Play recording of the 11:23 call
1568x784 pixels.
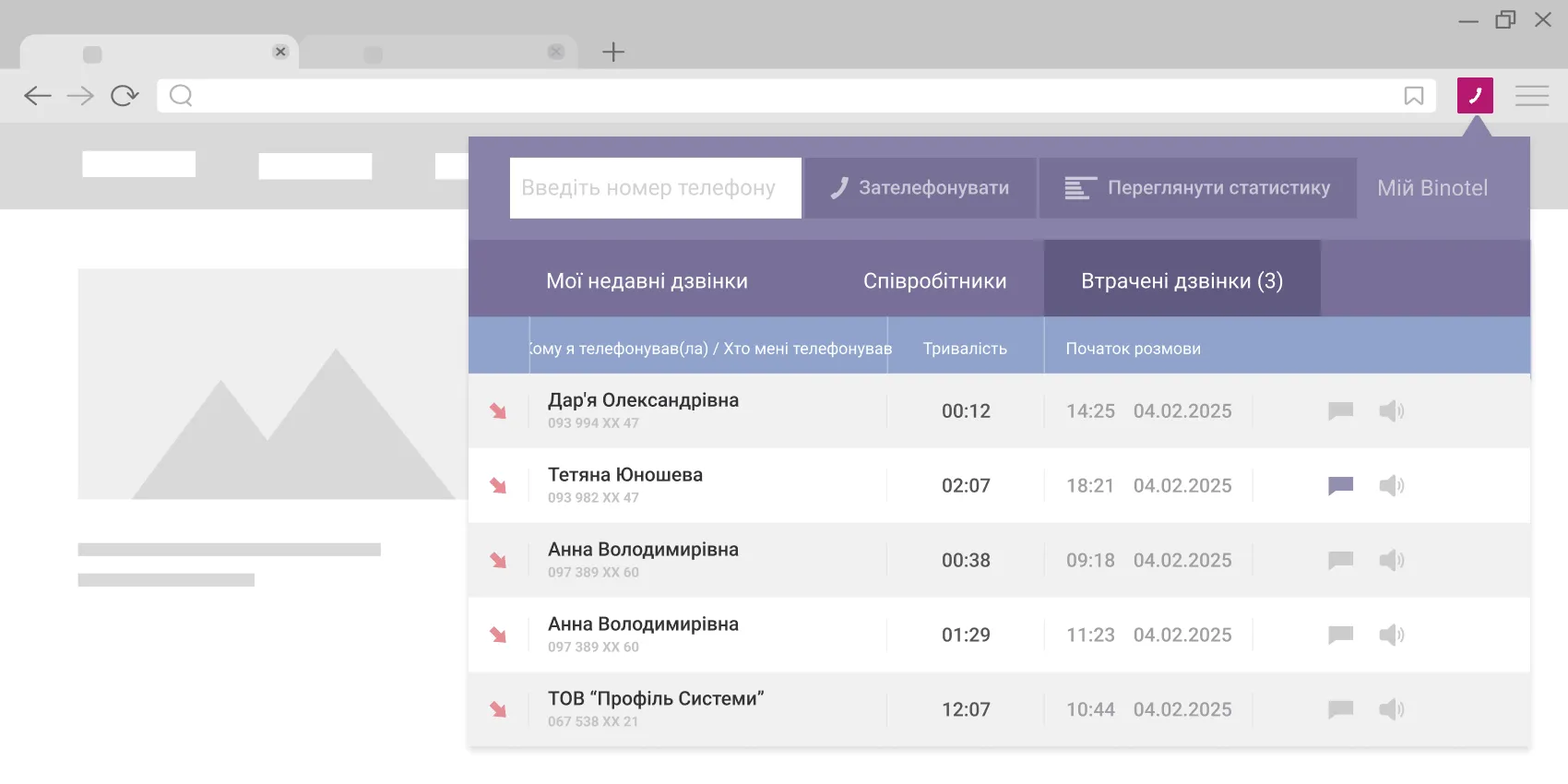(x=1392, y=636)
